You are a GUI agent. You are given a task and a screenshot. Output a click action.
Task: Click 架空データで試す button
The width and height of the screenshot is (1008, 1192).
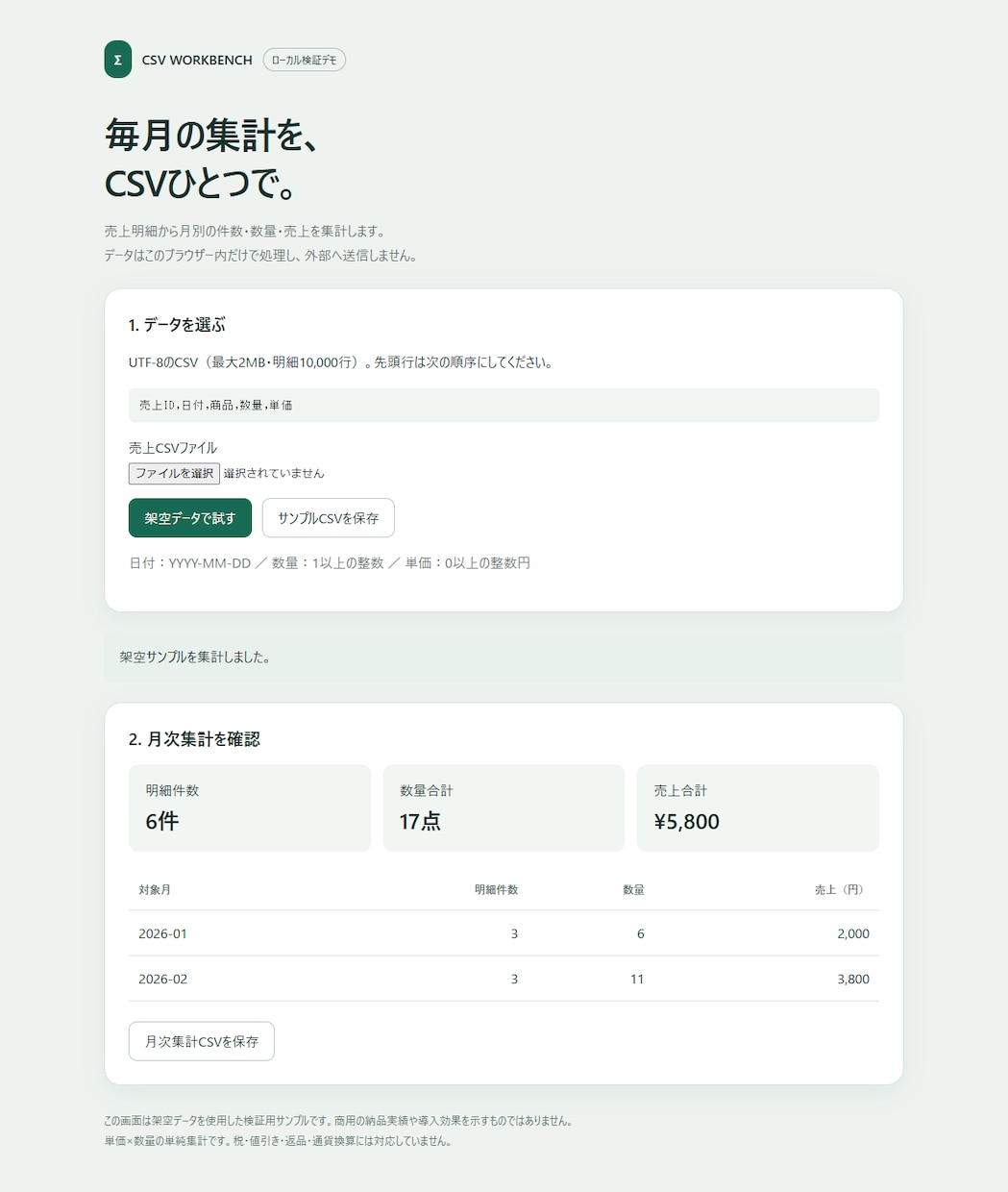190,518
